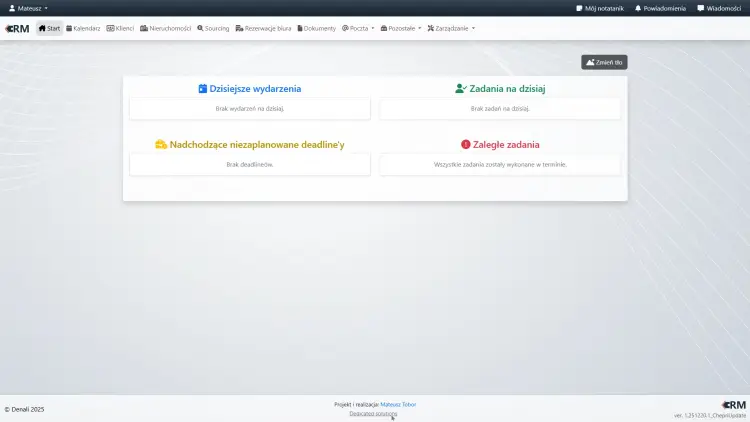Go to the Klienci section

pyautogui.click(x=120, y=28)
